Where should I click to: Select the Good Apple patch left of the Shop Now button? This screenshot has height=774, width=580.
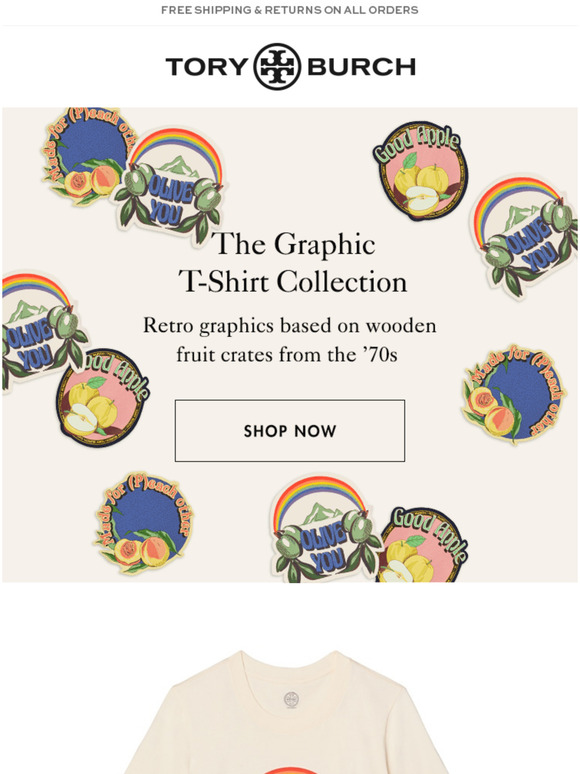[x=102, y=398]
